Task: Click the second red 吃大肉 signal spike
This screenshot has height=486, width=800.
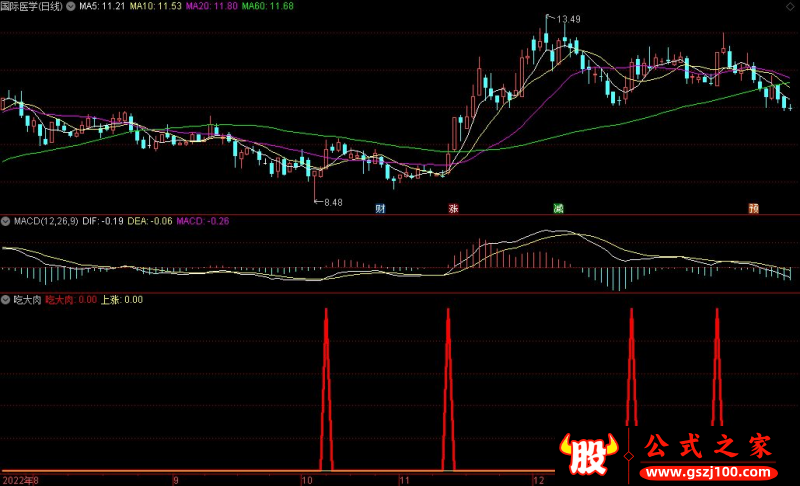Action: pyautogui.click(x=448, y=389)
